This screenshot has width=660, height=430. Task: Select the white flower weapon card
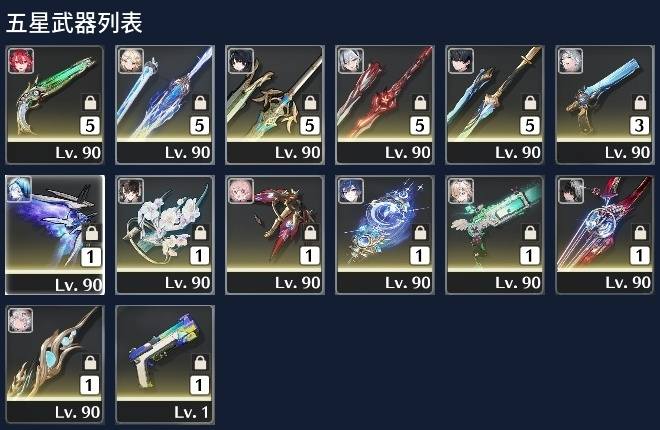(165, 235)
